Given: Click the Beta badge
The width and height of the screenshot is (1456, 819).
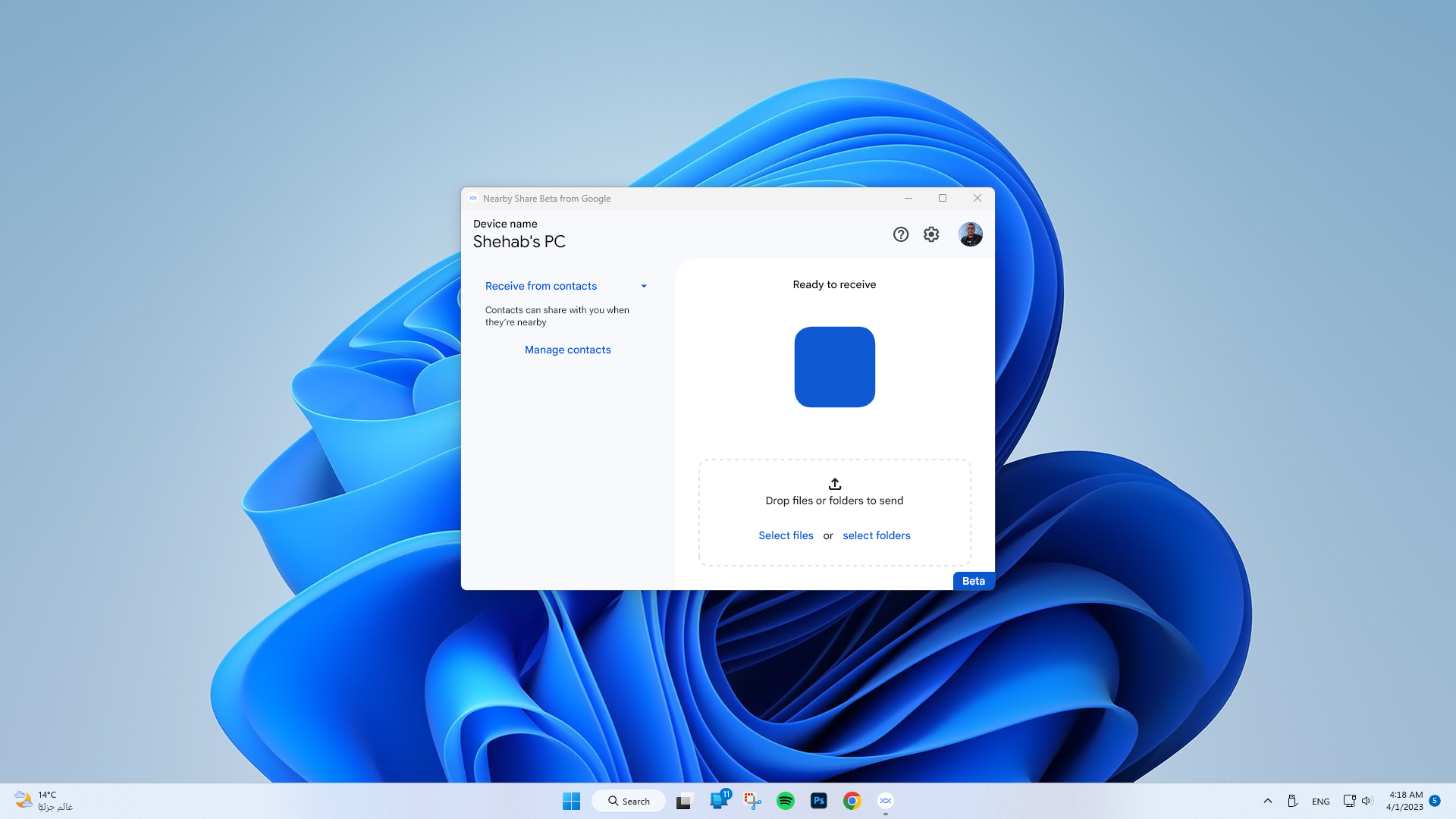Looking at the screenshot, I should (974, 581).
